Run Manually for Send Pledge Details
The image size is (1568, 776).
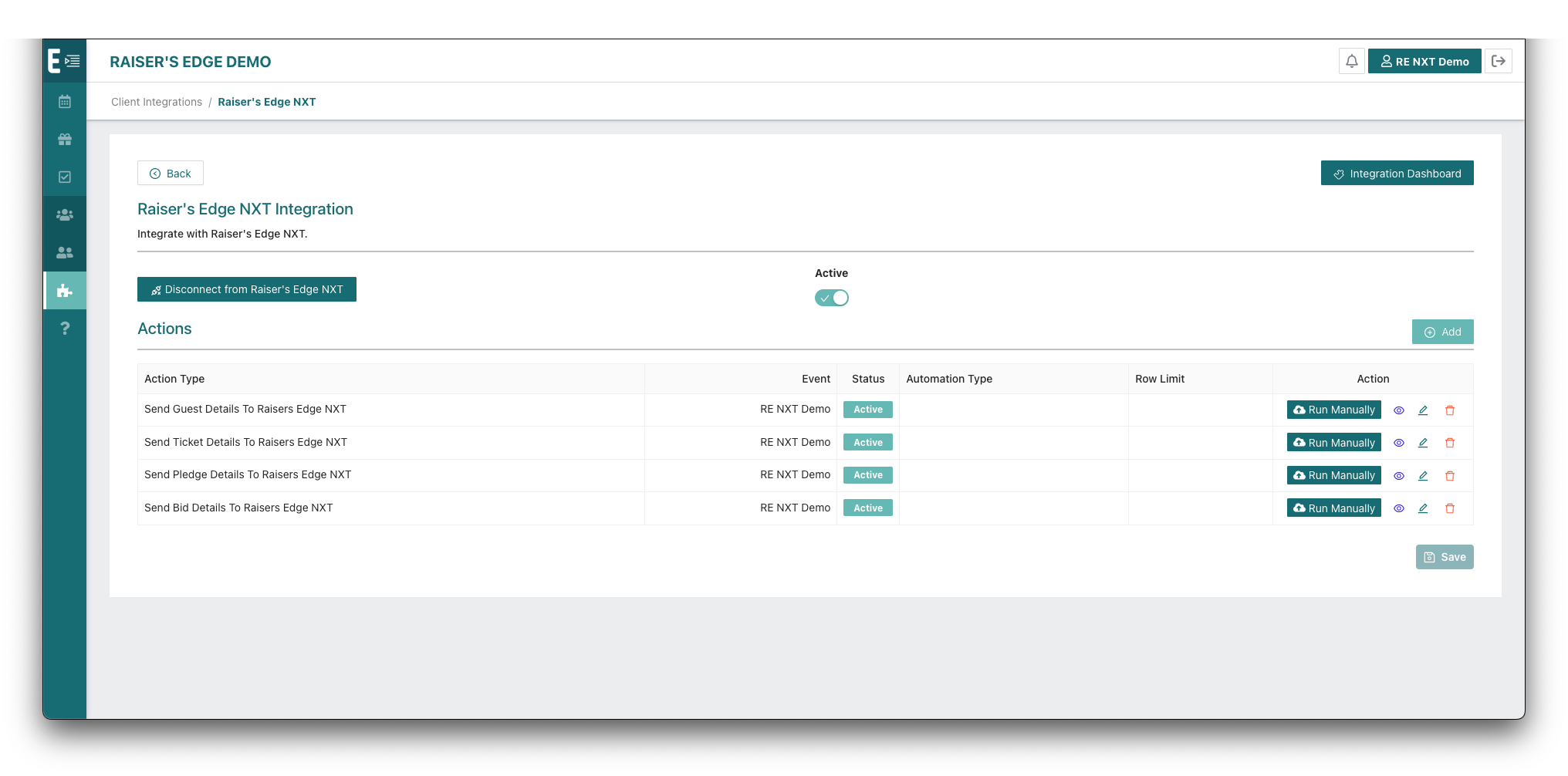point(1333,475)
